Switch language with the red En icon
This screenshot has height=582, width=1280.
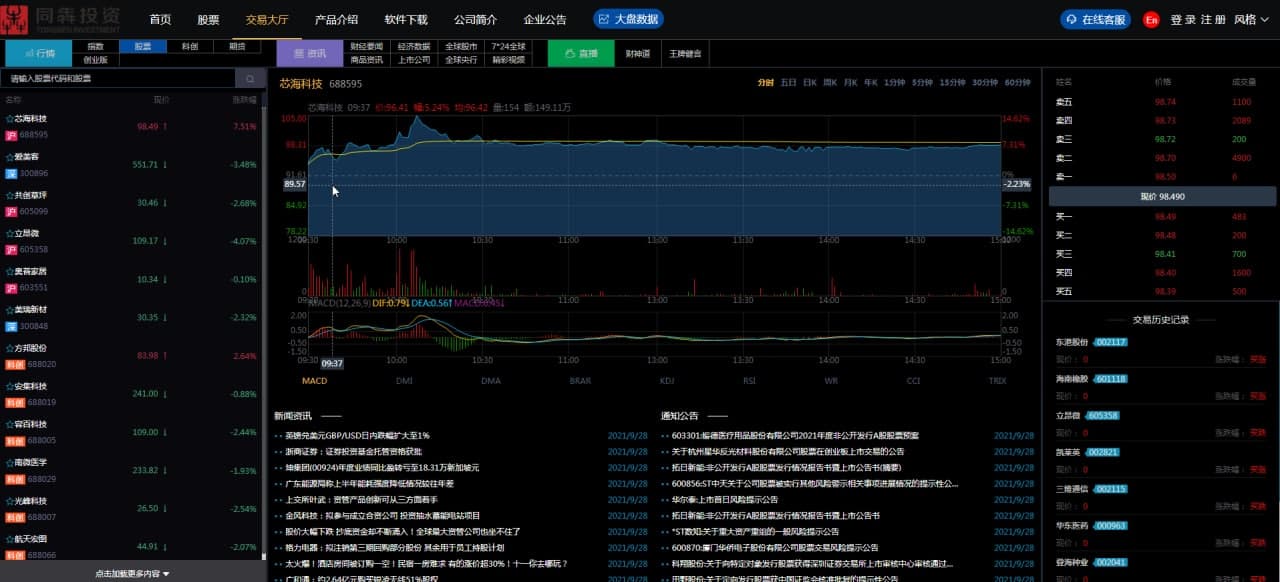1152,19
